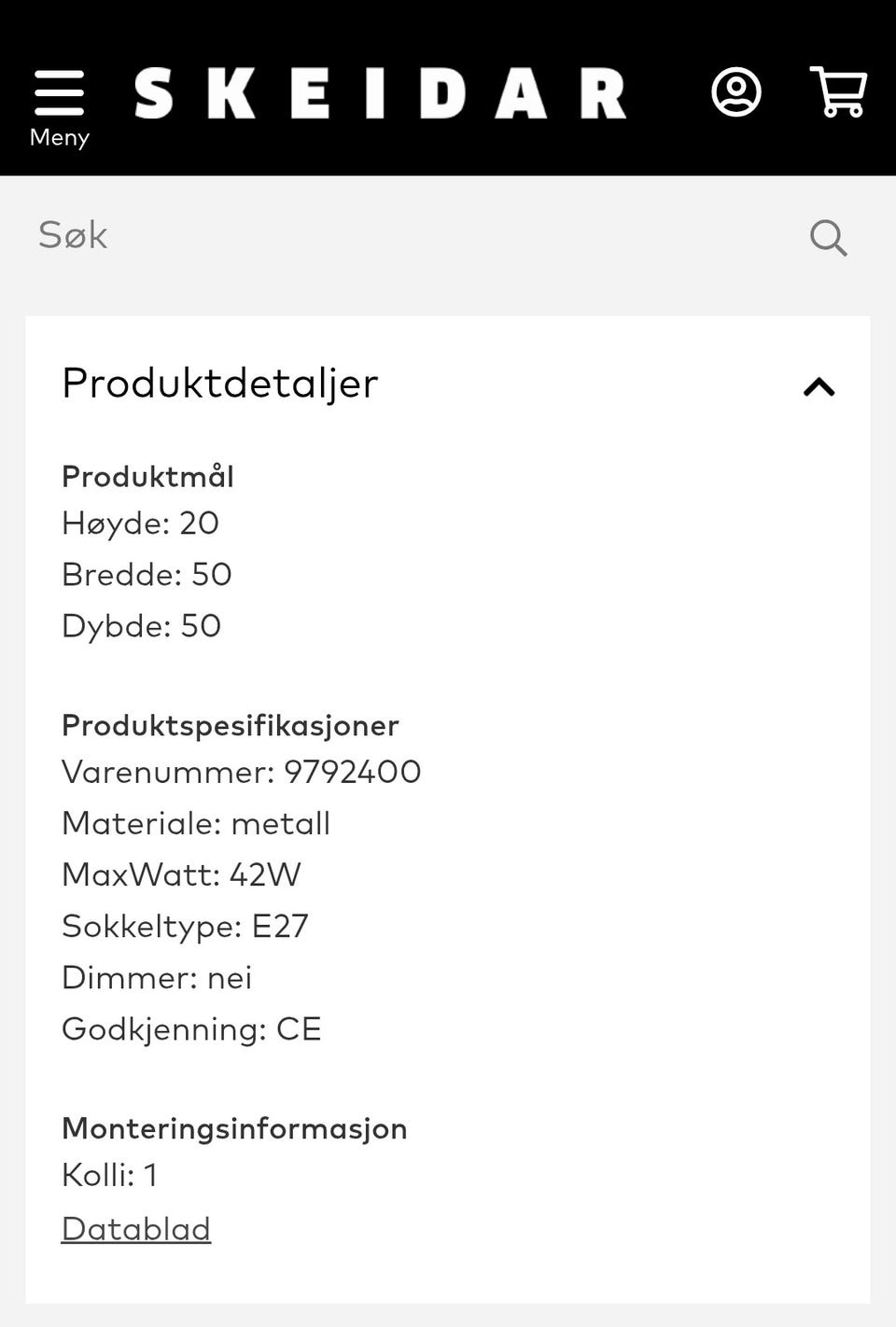Click the Produktdetaljer section heading
Image resolution: width=896 pixels, height=1327 pixels.
pos(220,383)
